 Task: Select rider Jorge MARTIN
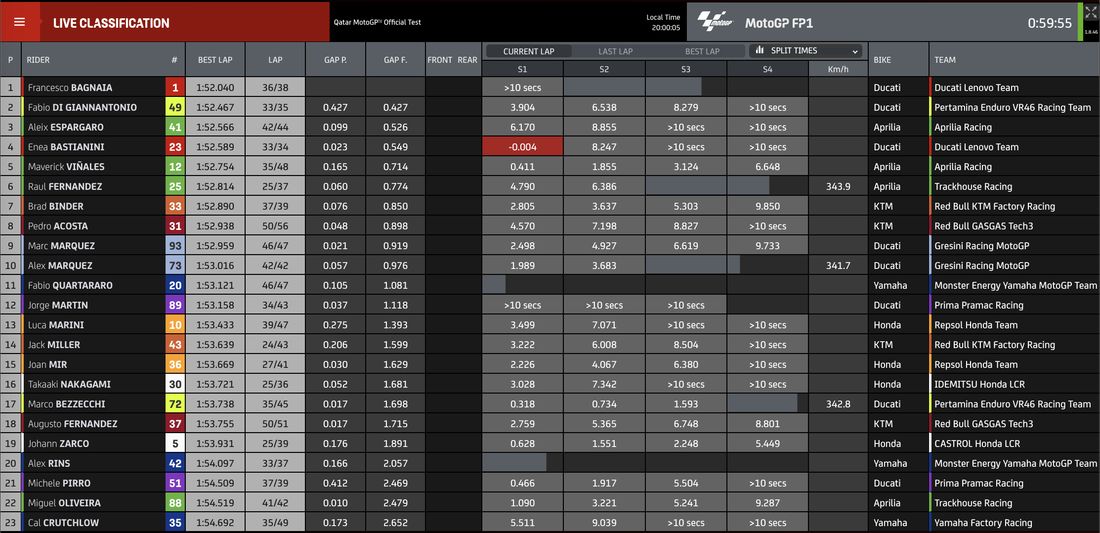click(x=58, y=305)
